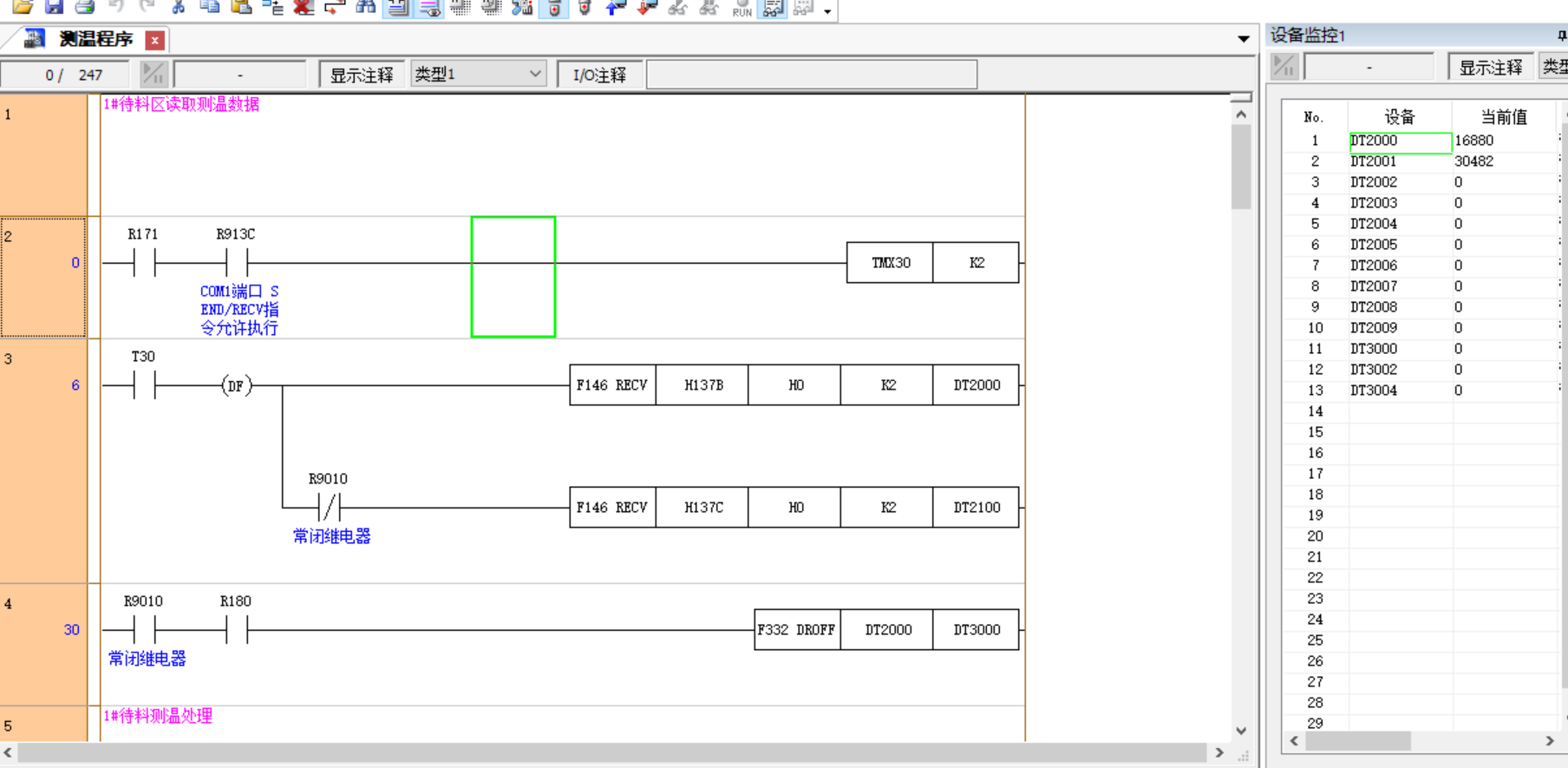Click the Print icon in toolbar
The height and width of the screenshot is (768, 1568).
tap(85, 7)
